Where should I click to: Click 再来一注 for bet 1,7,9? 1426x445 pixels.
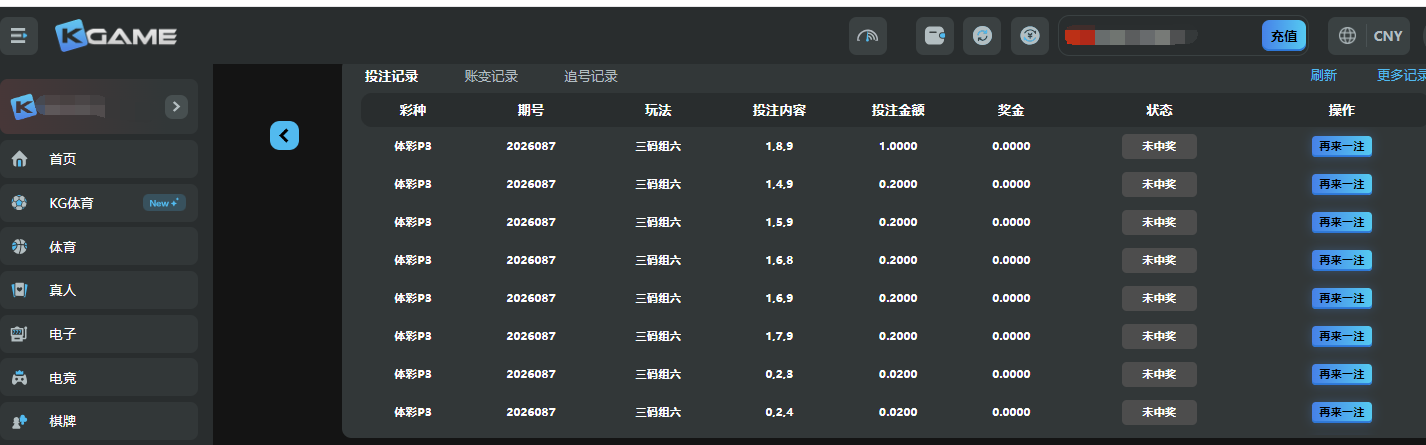coord(1341,336)
